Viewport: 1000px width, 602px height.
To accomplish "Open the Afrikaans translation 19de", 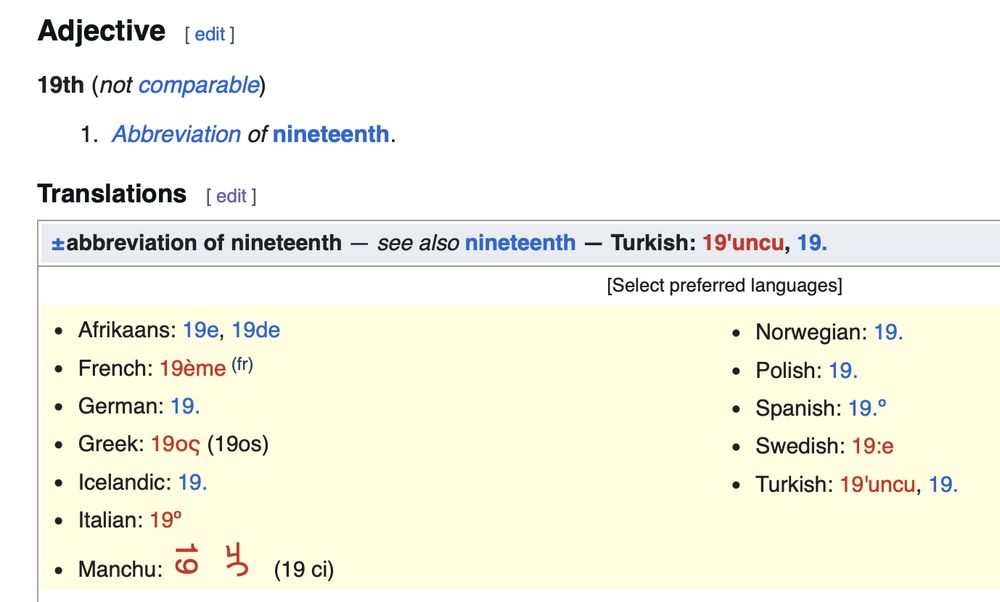I will tap(255, 330).
